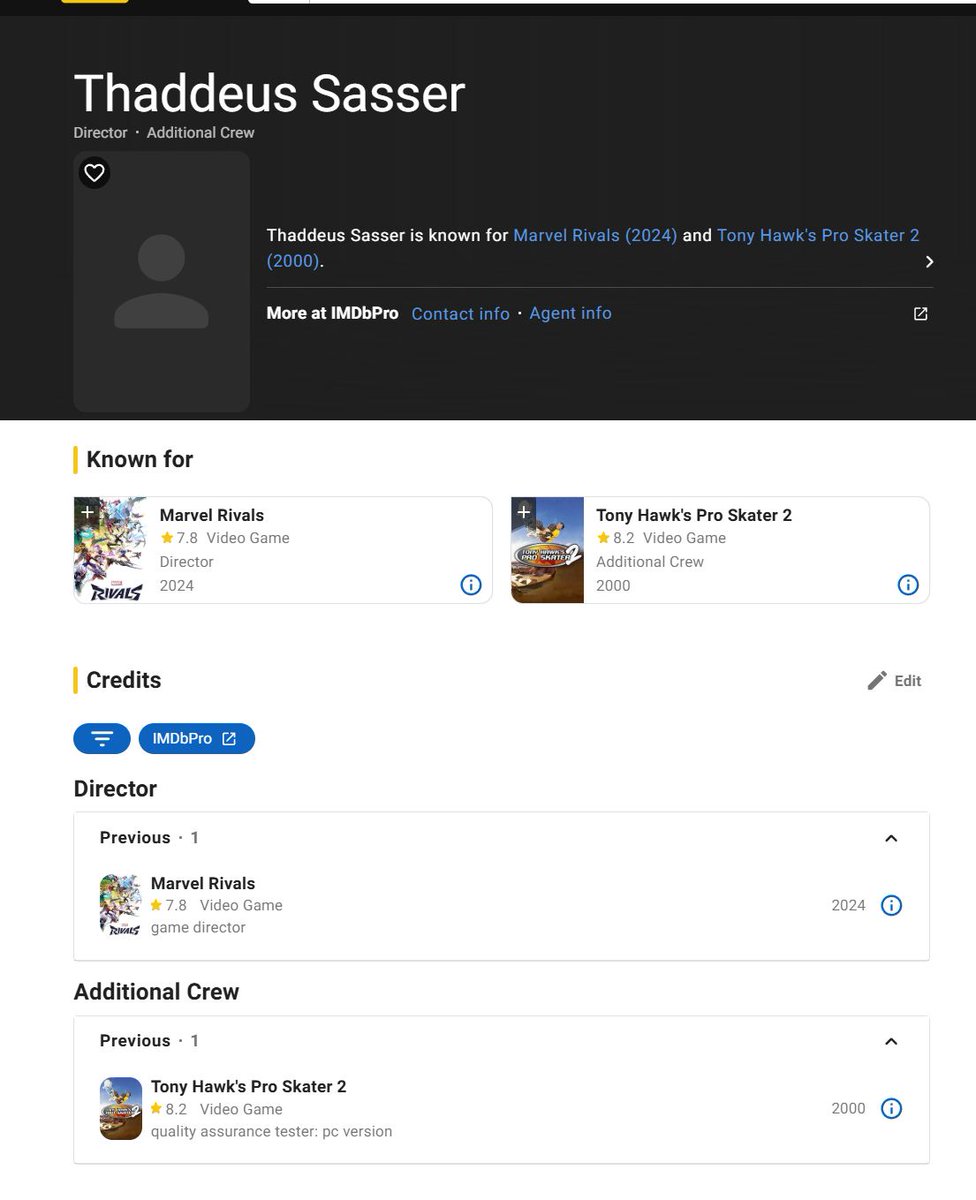Show info icon for Tony Hawk's crew credit
The width and height of the screenshot is (976, 1200).
pyautogui.click(x=891, y=1108)
